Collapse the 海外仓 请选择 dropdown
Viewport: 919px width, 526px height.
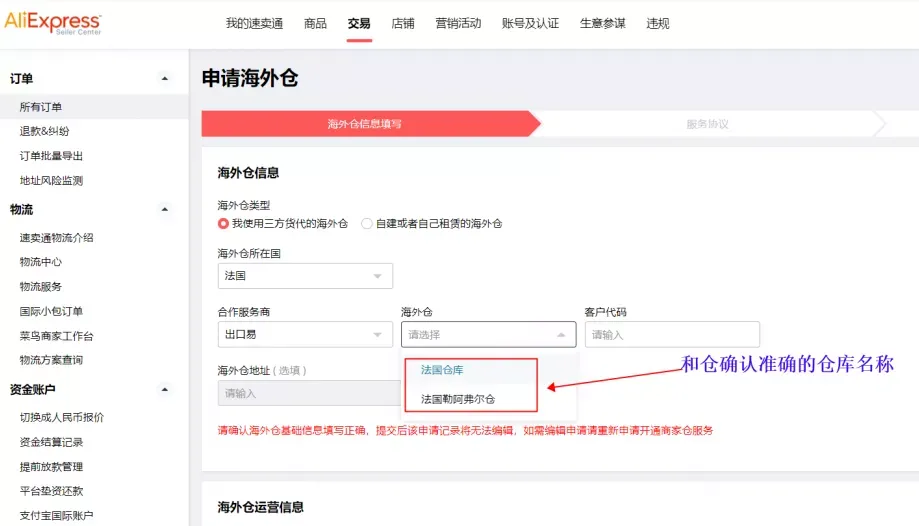point(488,334)
